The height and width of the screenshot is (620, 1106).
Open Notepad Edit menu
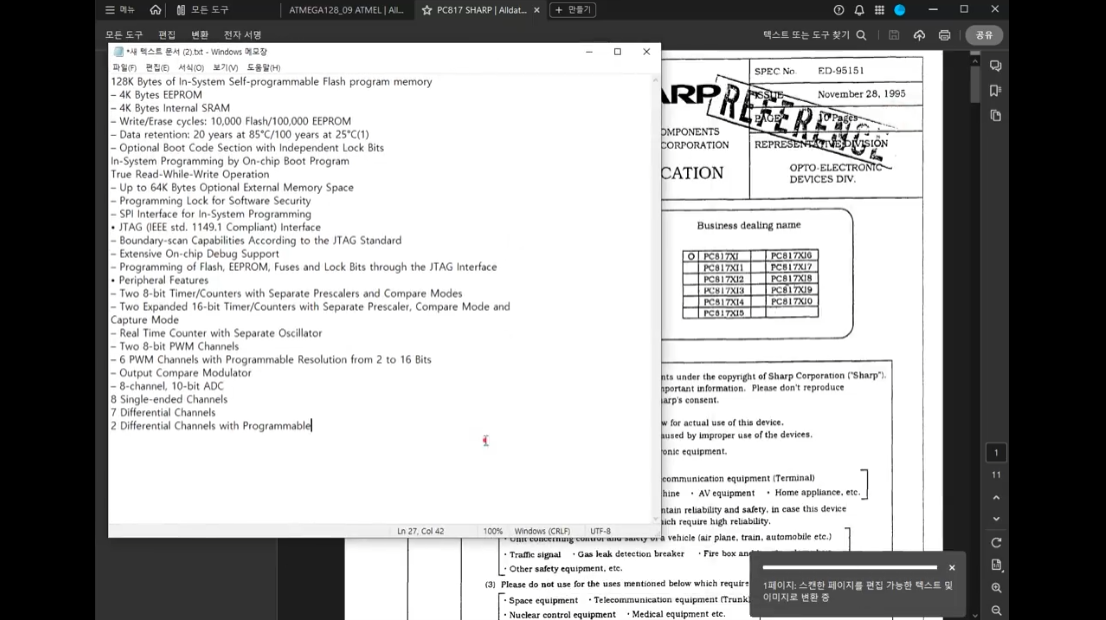(157, 68)
